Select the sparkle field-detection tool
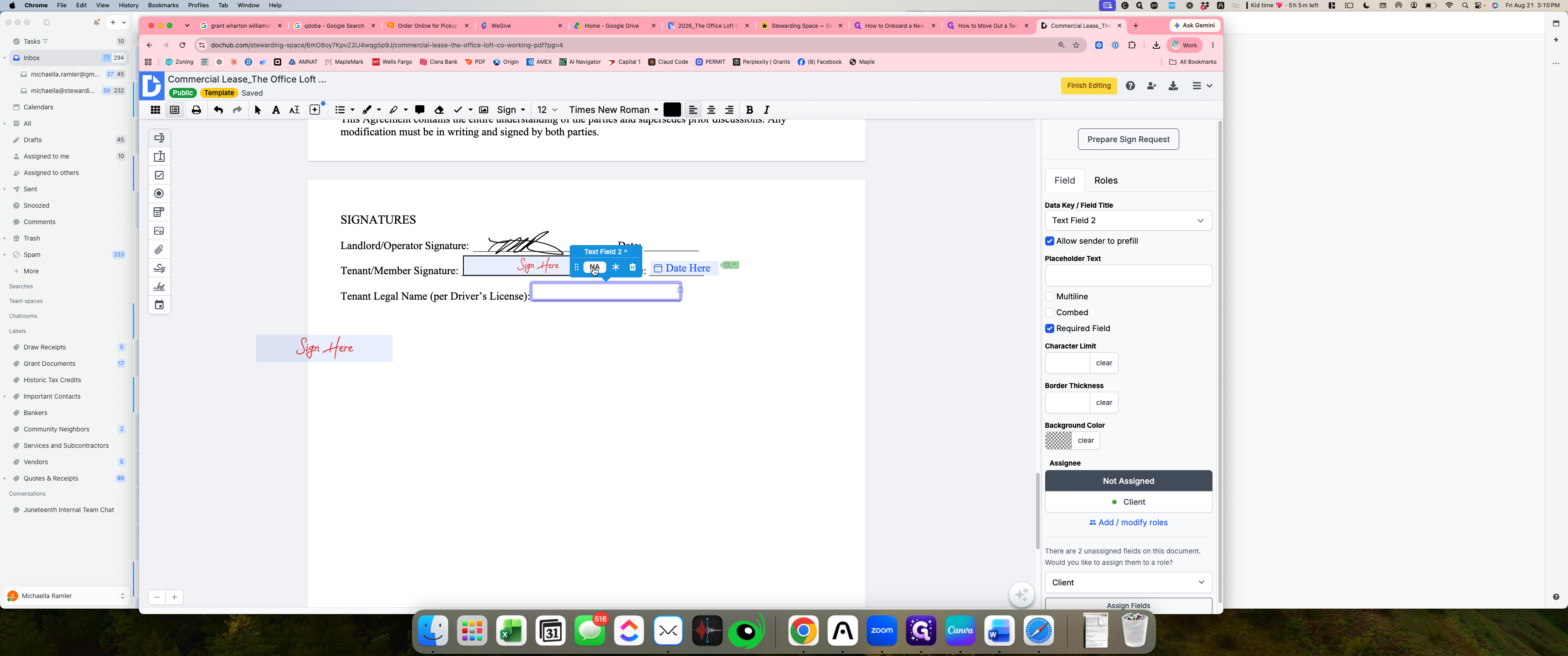Image resolution: width=1568 pixels, height=656 pixels. pos(315,109)
